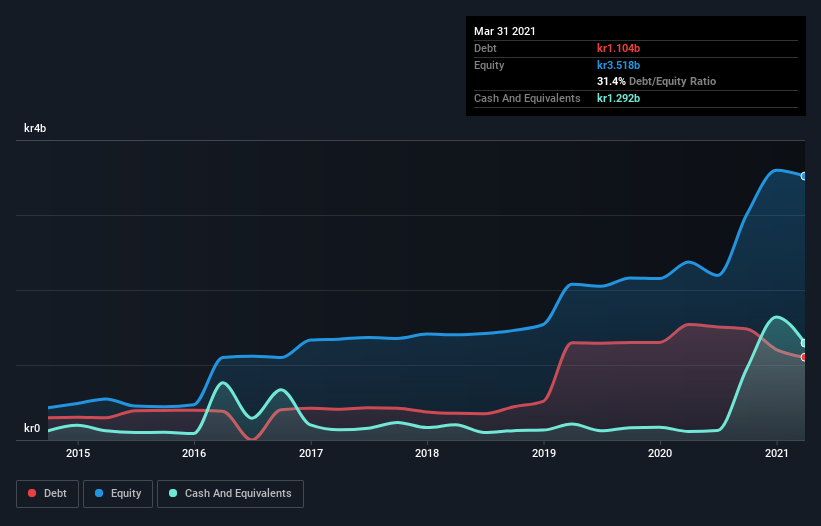The width and height of the screenshot is (821, 526).
Task: Click the red Debt endpoint marker
Action: point(804,357)
